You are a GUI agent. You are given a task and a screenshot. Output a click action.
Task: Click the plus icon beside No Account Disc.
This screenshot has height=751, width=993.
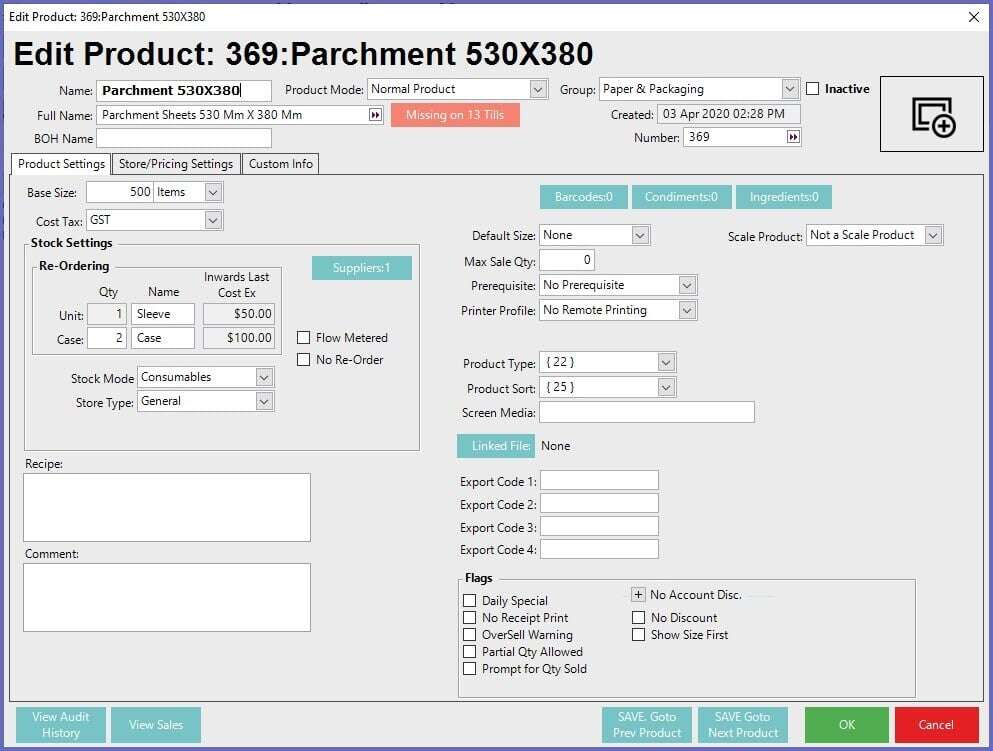[x=639, y=595]
